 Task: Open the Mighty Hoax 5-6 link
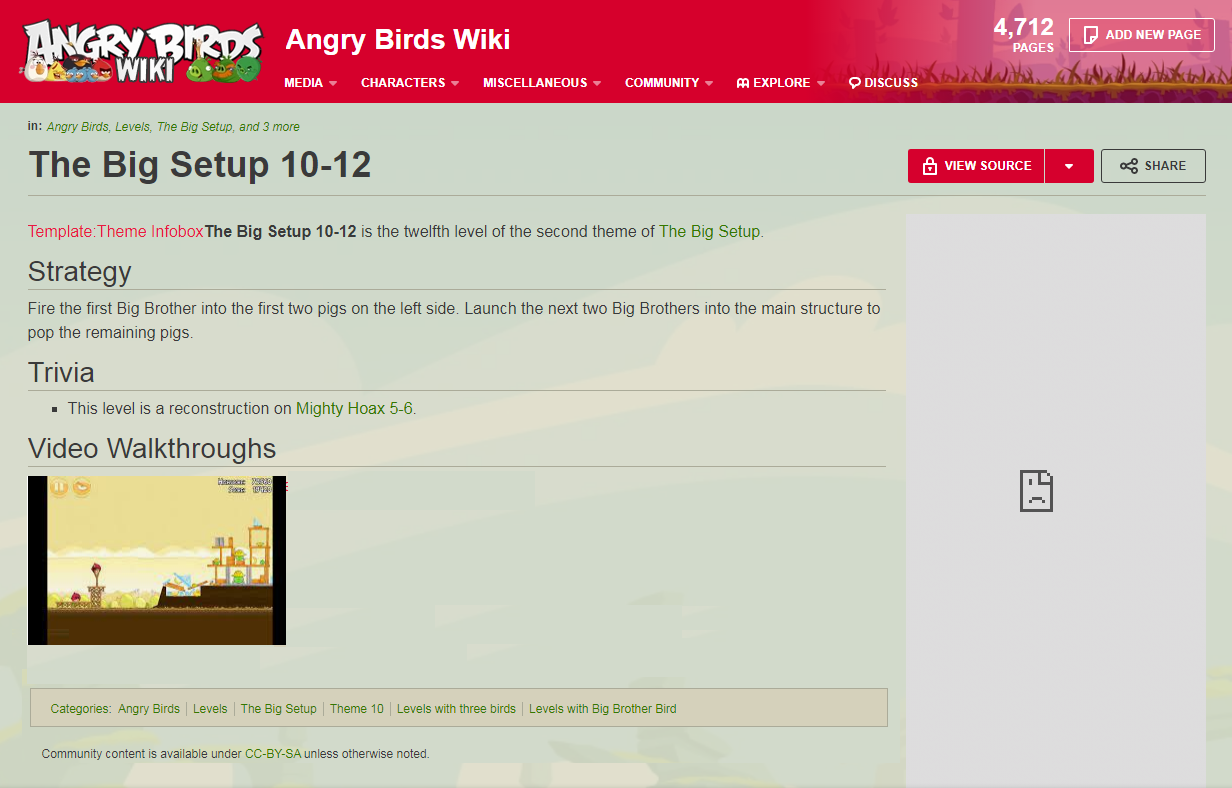(354, 408)
